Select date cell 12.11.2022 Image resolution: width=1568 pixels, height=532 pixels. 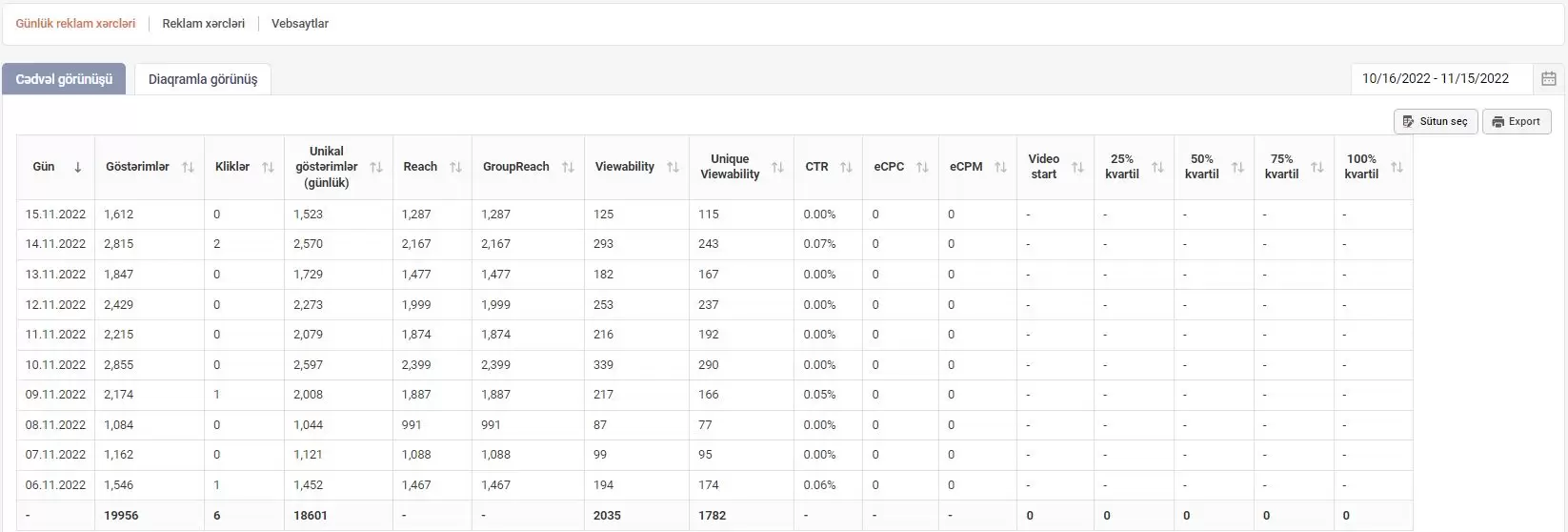[55, 305]
